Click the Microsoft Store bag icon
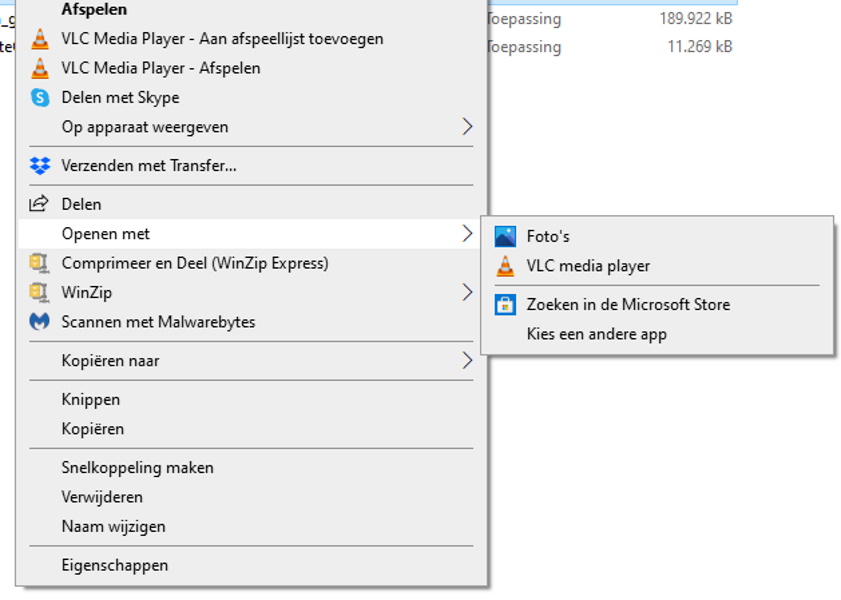The width and height of the screenshot is (841, 600). point(505,305)
